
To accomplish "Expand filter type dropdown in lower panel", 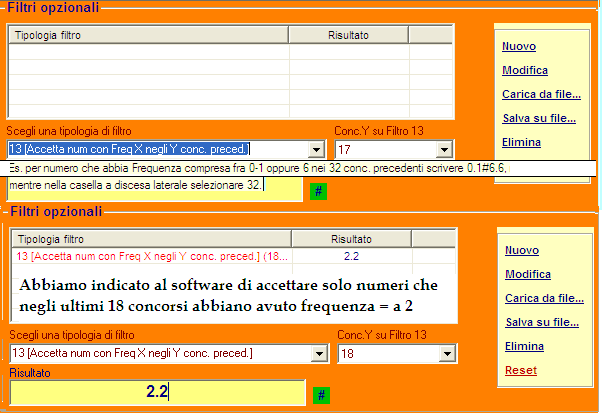I will click(x=318, y=354).
